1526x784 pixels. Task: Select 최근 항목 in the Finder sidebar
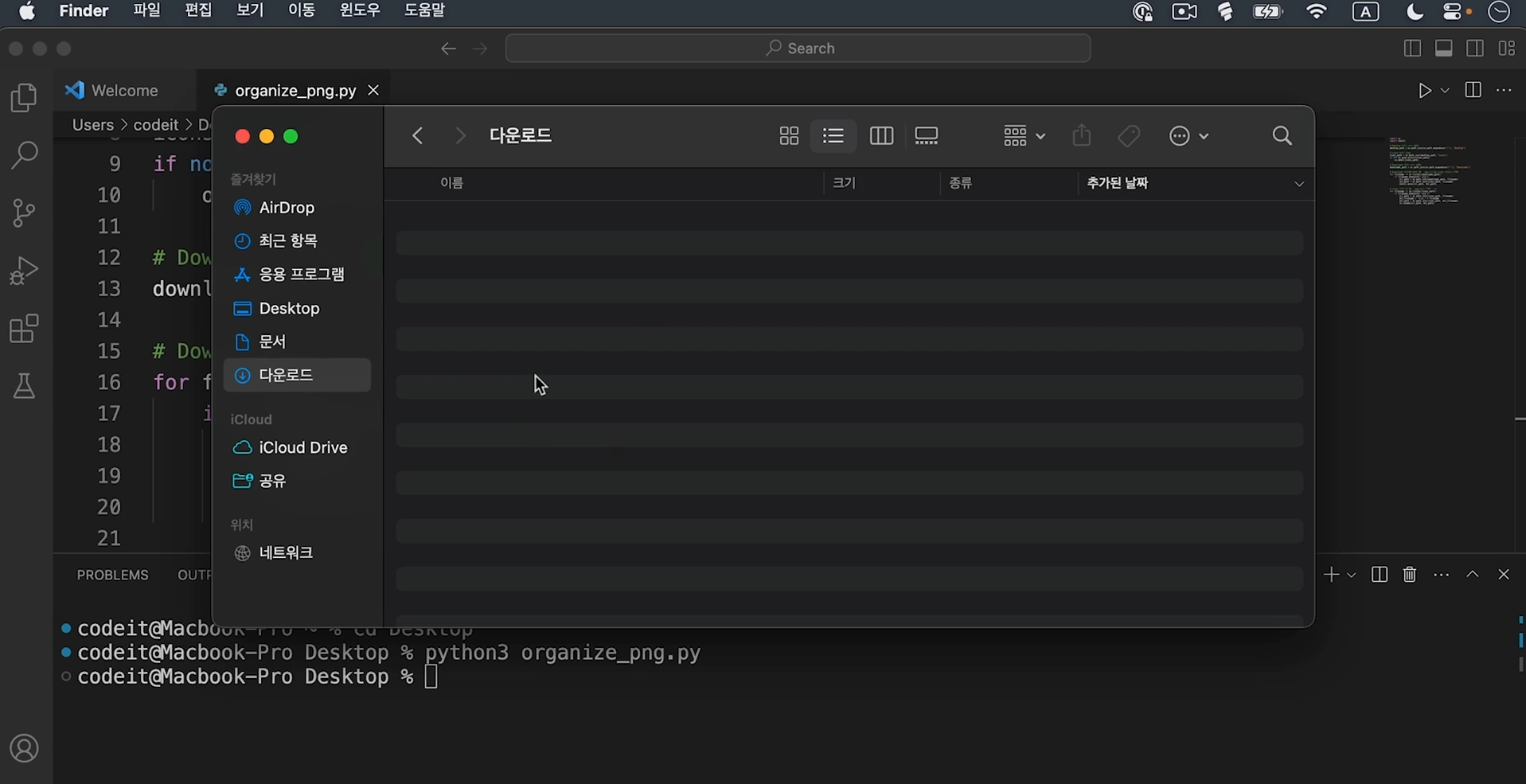[297, 240]
